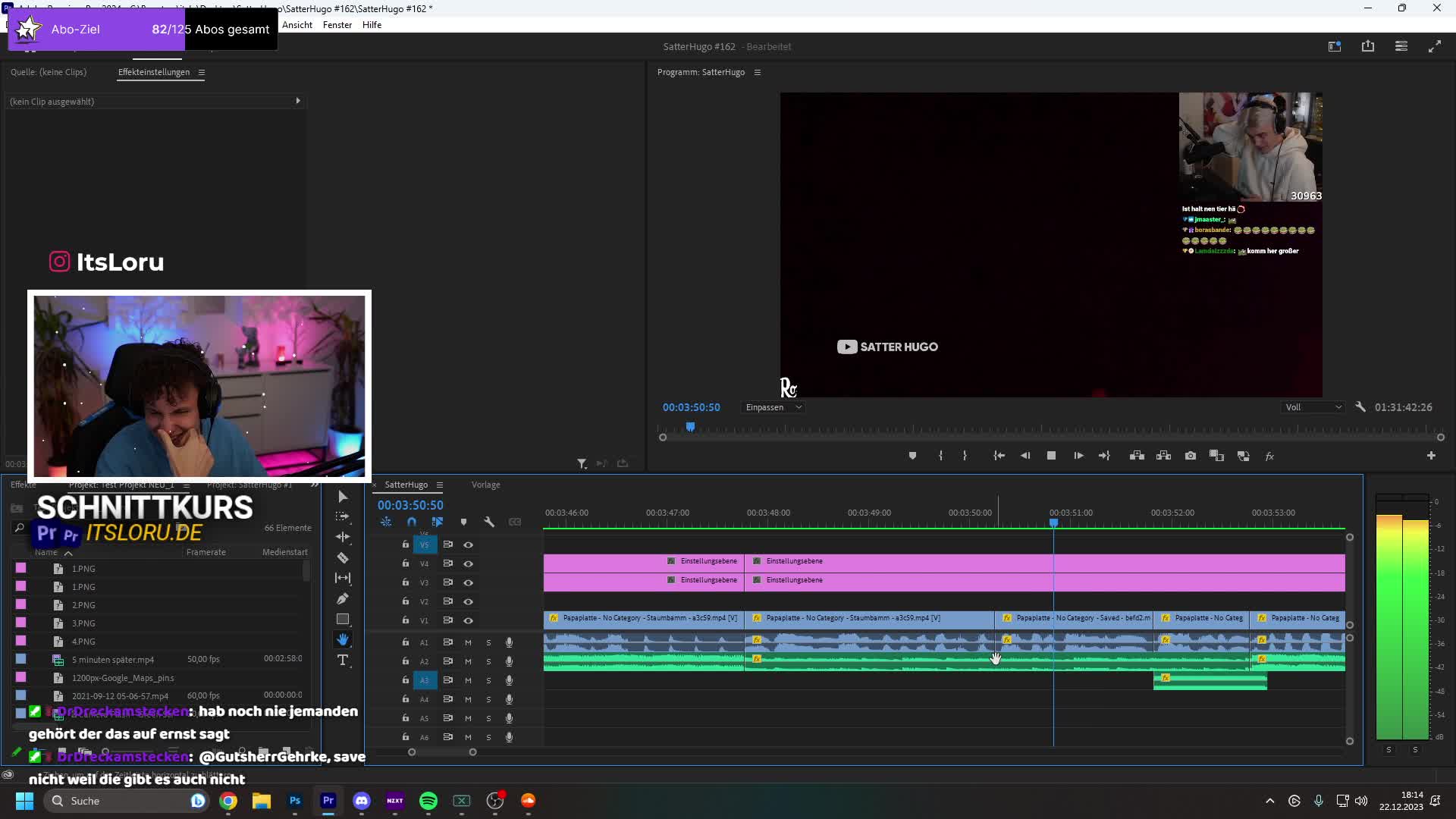Select the Razor tool

(343, 558)
